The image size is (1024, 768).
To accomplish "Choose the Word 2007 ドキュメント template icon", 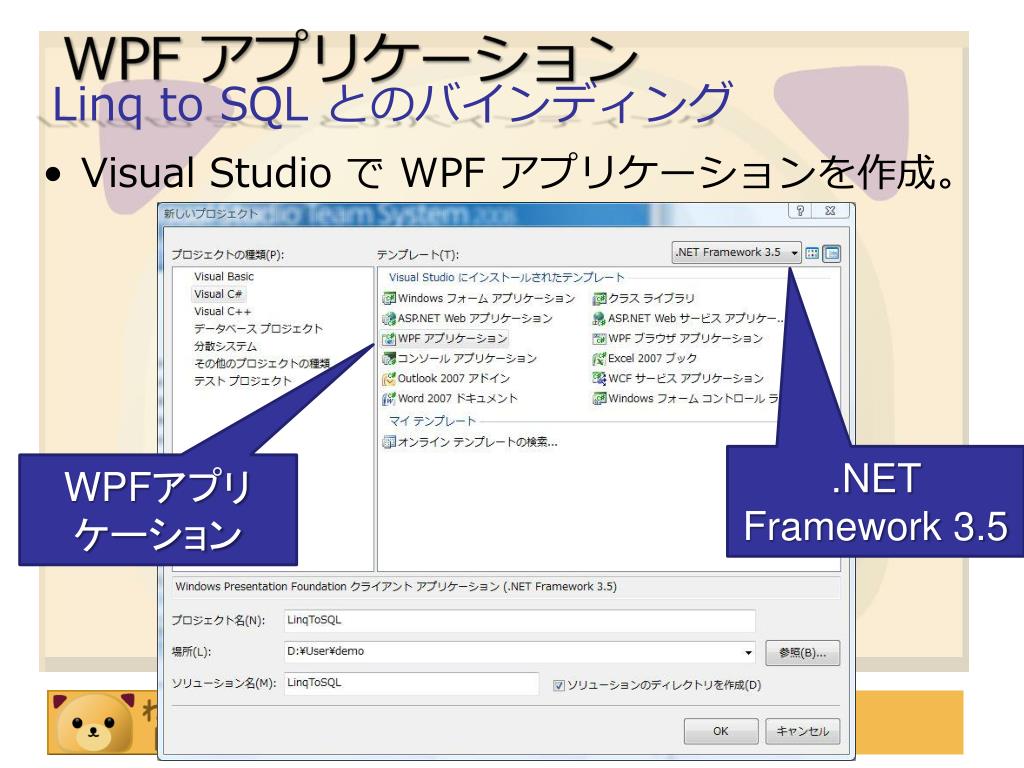I will coord(389,398).
